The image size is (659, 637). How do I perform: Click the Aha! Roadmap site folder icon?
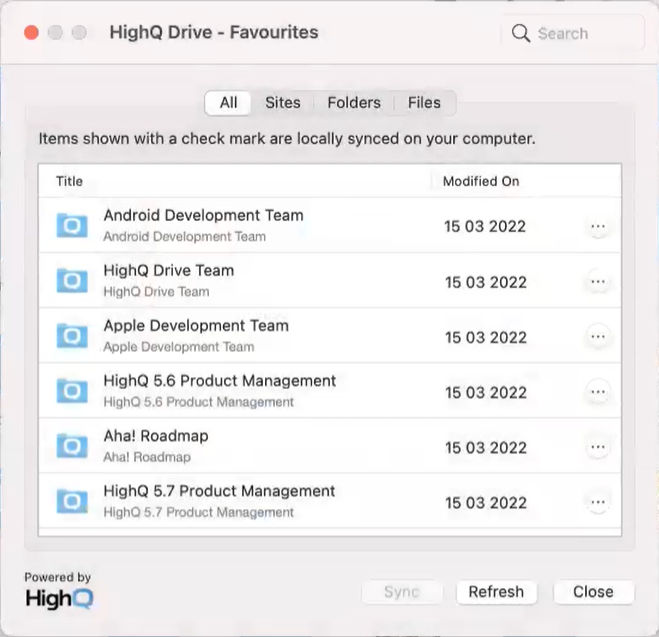point(72,446)
